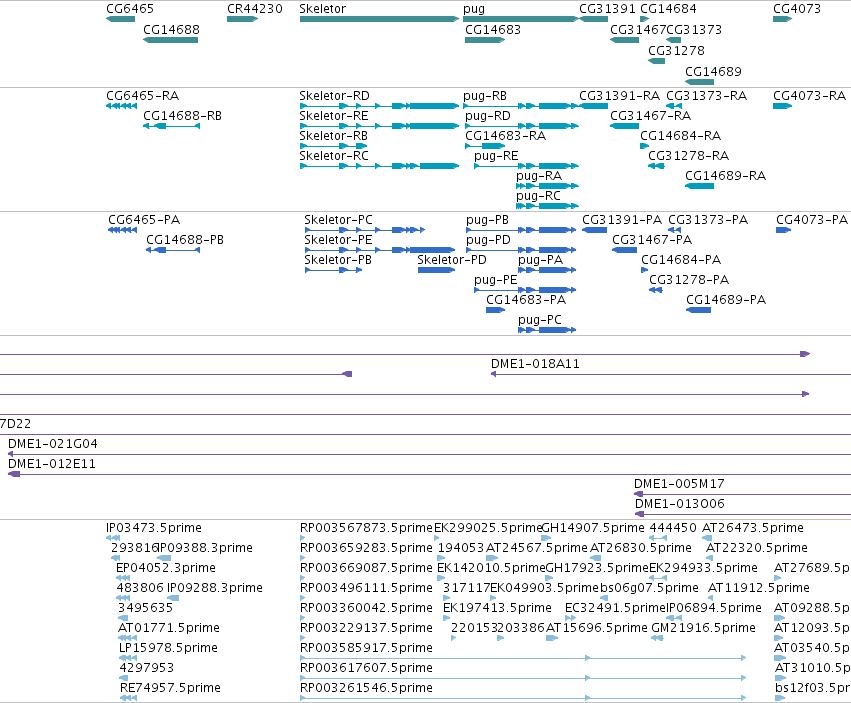Open protein pug-PD
851x703 pixels.
[488, 240]
